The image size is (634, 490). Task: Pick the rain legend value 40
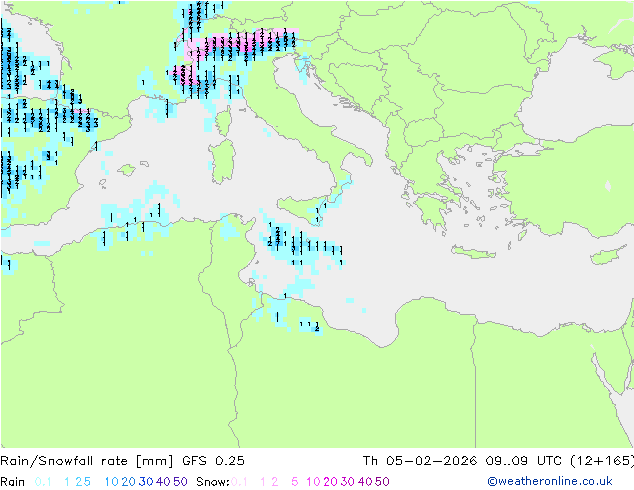pyautogui.click(x=163, y=482)
